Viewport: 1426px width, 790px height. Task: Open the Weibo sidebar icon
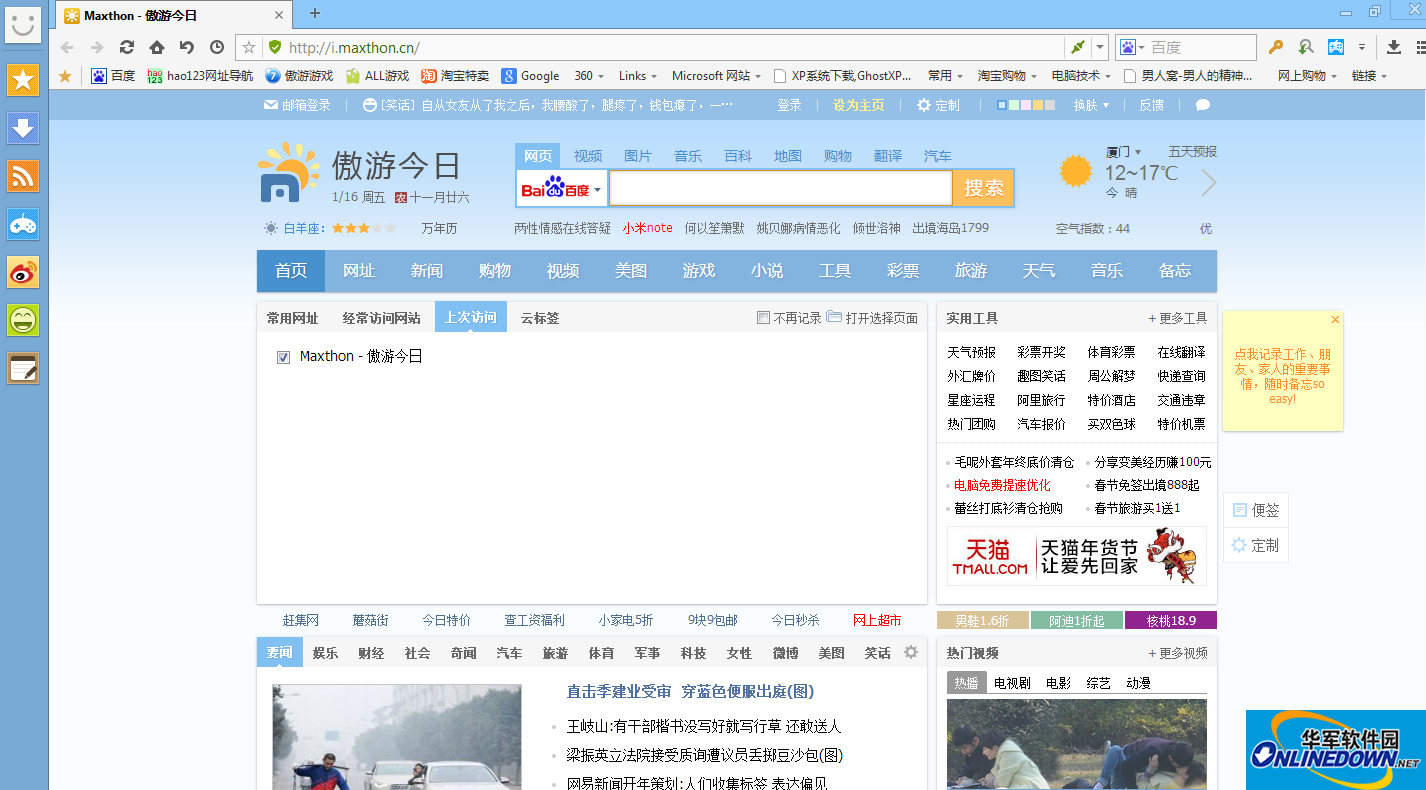[23, 272]
